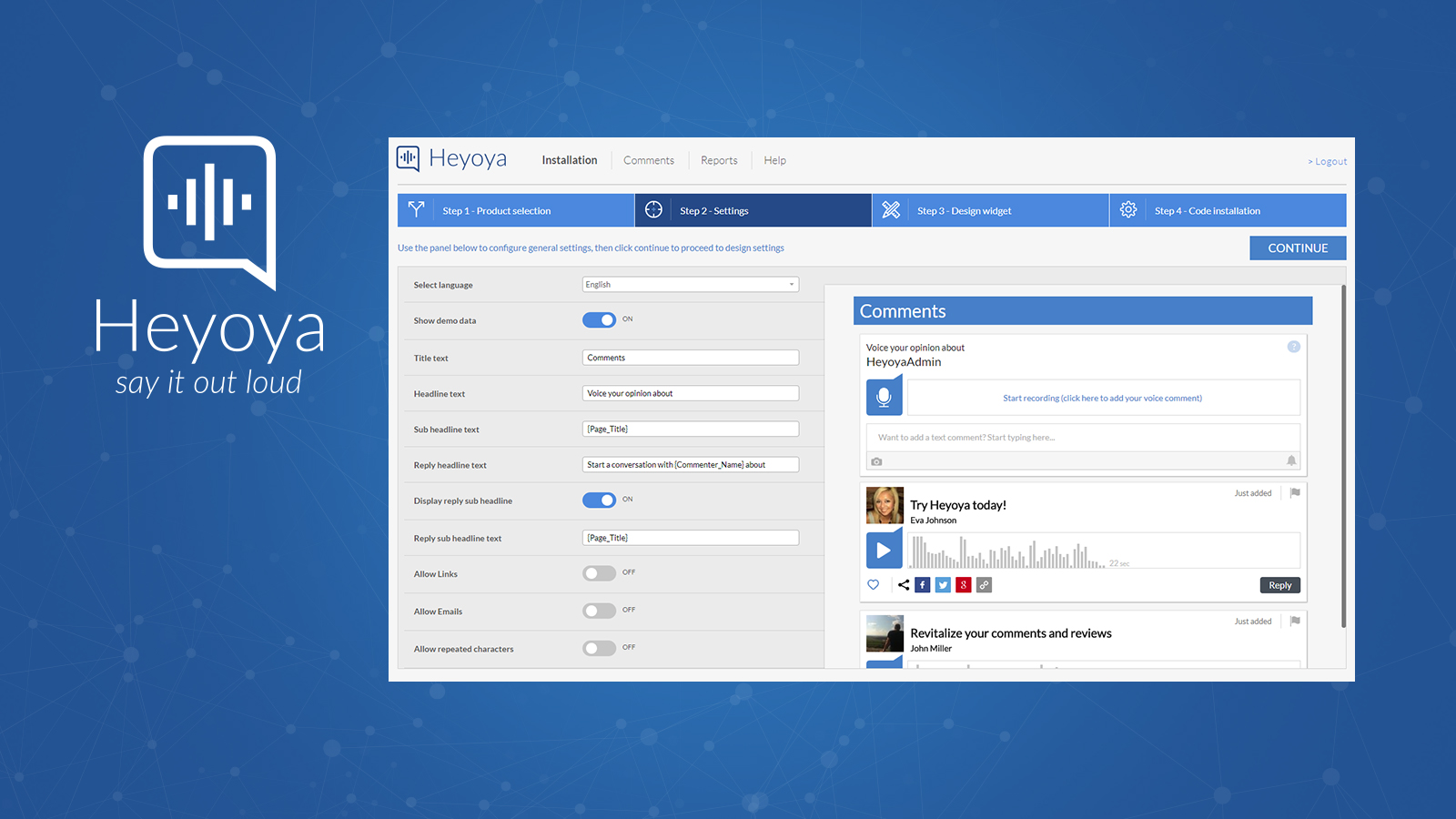1456x819 pixels.
Task: Click Start recording voice comment link
Action: coord(1103,398)
